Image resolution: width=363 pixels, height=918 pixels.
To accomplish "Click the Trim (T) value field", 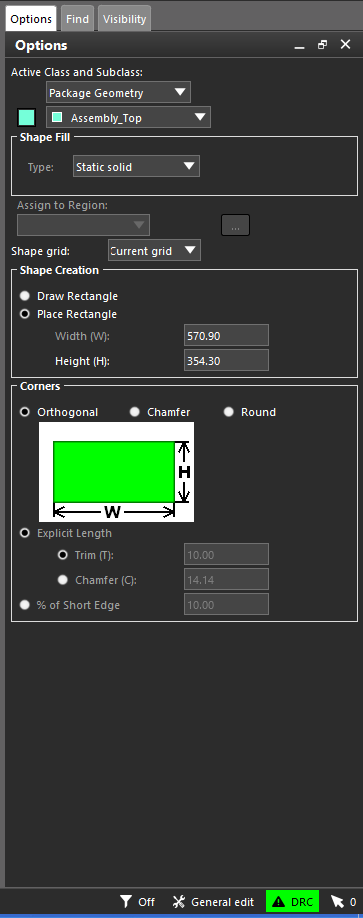I will tap(226, 554).
